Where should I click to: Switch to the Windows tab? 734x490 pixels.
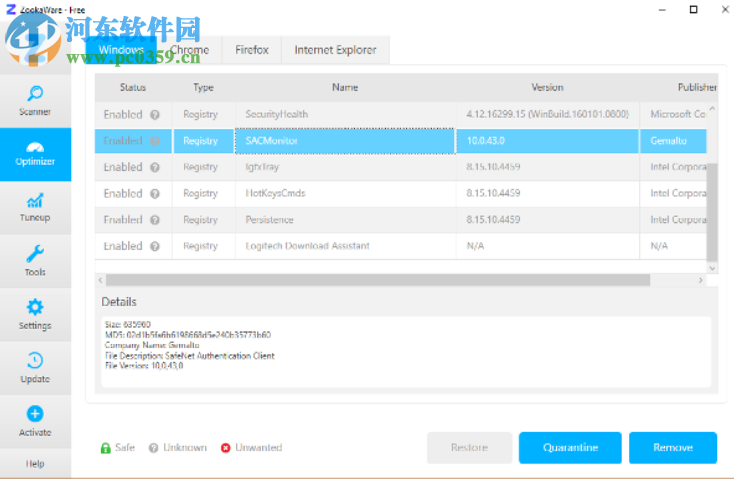[x=121, y=50]
